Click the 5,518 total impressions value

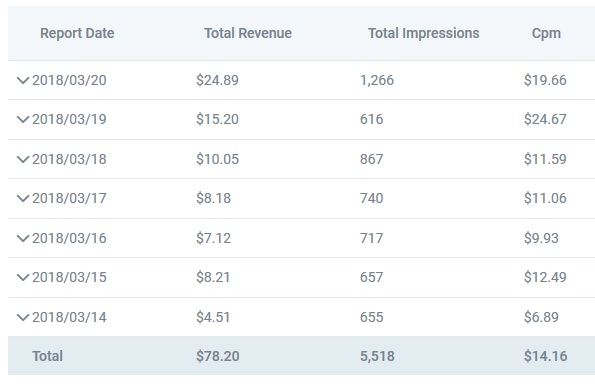tap(377, 356)
